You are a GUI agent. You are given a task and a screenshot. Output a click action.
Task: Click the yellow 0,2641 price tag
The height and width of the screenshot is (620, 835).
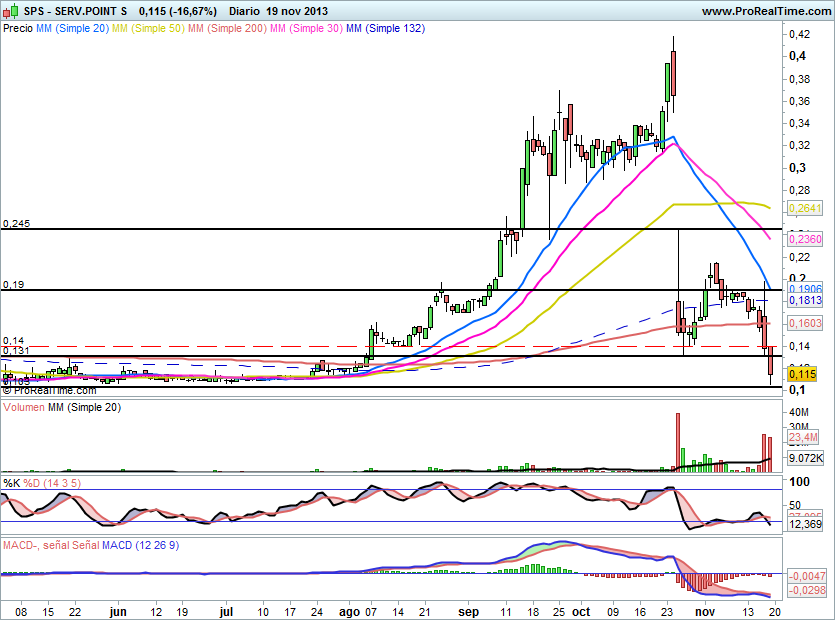(805, 208)
